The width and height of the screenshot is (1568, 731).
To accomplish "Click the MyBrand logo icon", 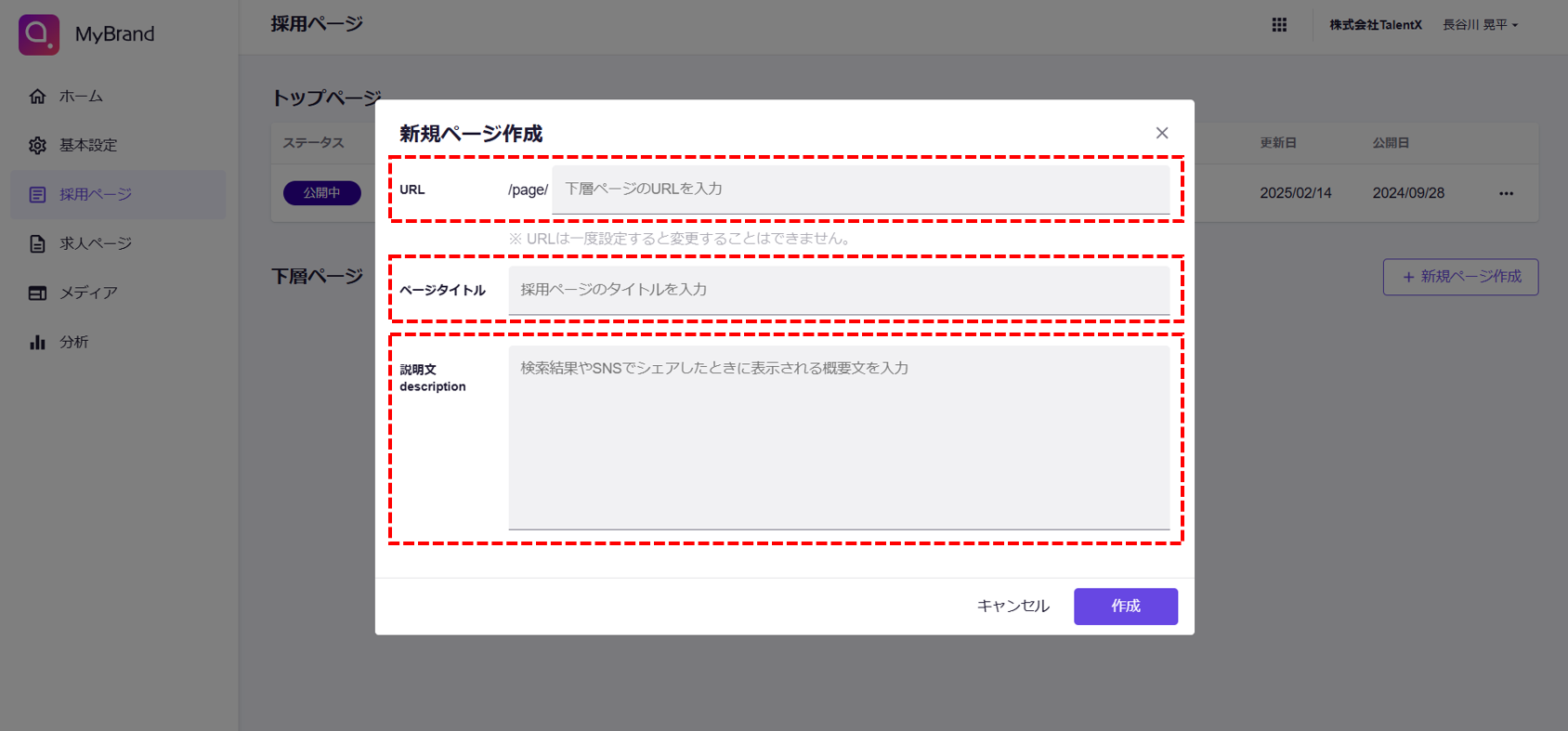I will pyautogui.click(x=39, y=34).
